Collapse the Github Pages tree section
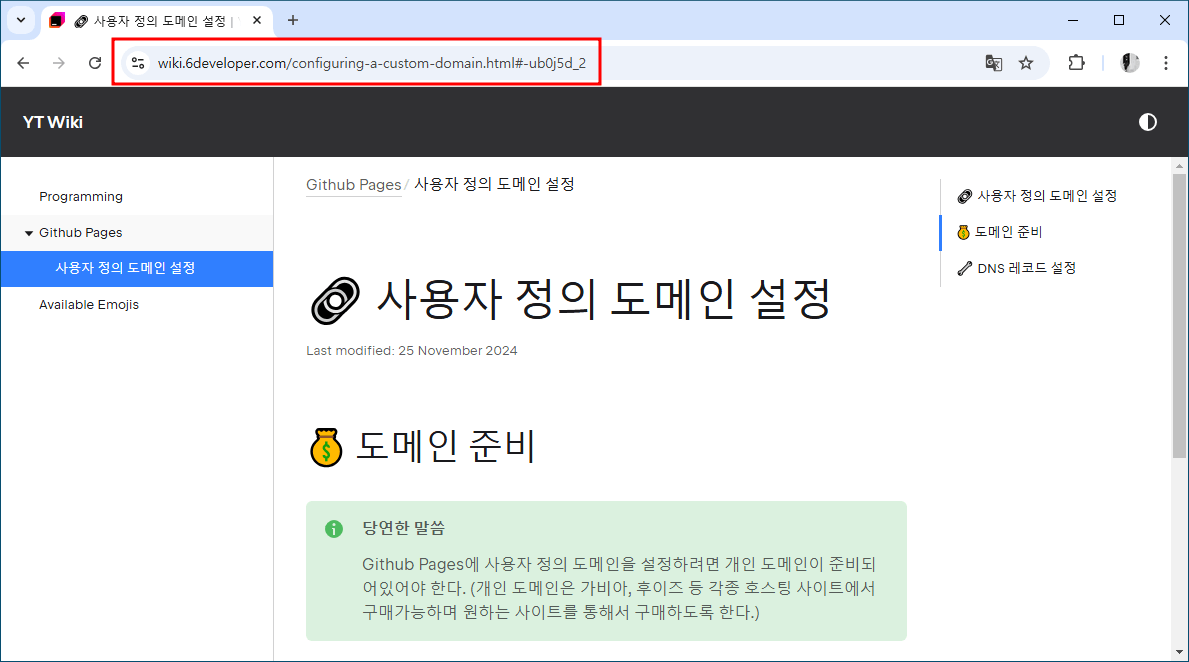The height and width of the screenshot is (662, 1189). click(29, 233)
